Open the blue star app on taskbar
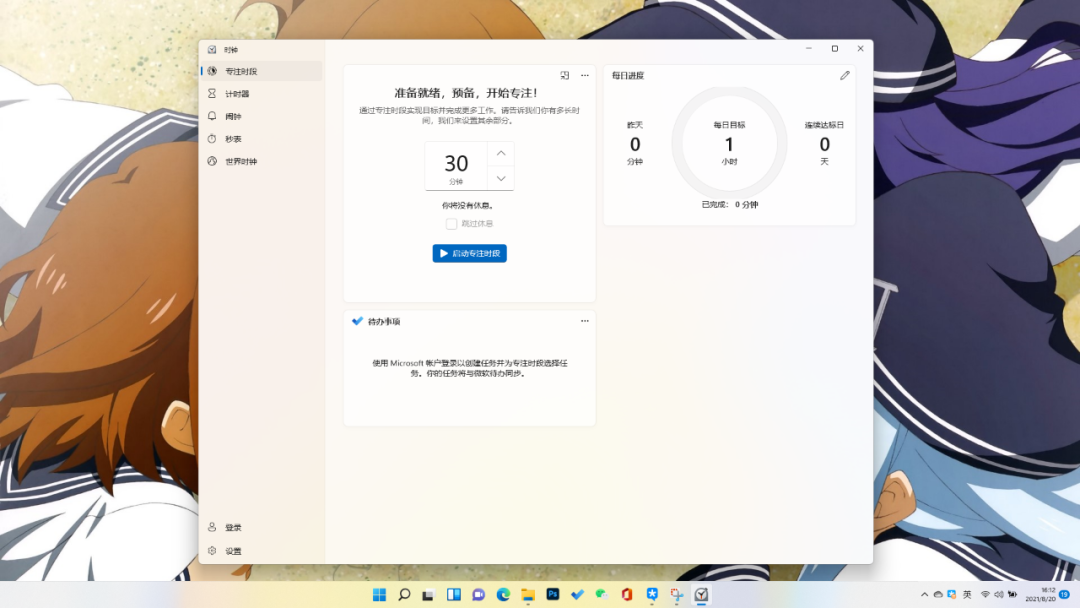 [652, 594]
